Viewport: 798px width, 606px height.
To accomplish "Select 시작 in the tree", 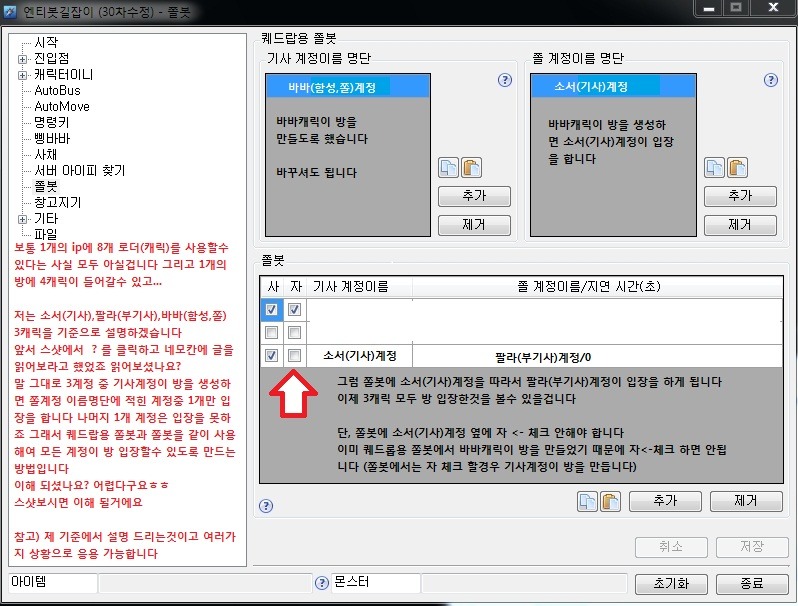I will 46,42.
